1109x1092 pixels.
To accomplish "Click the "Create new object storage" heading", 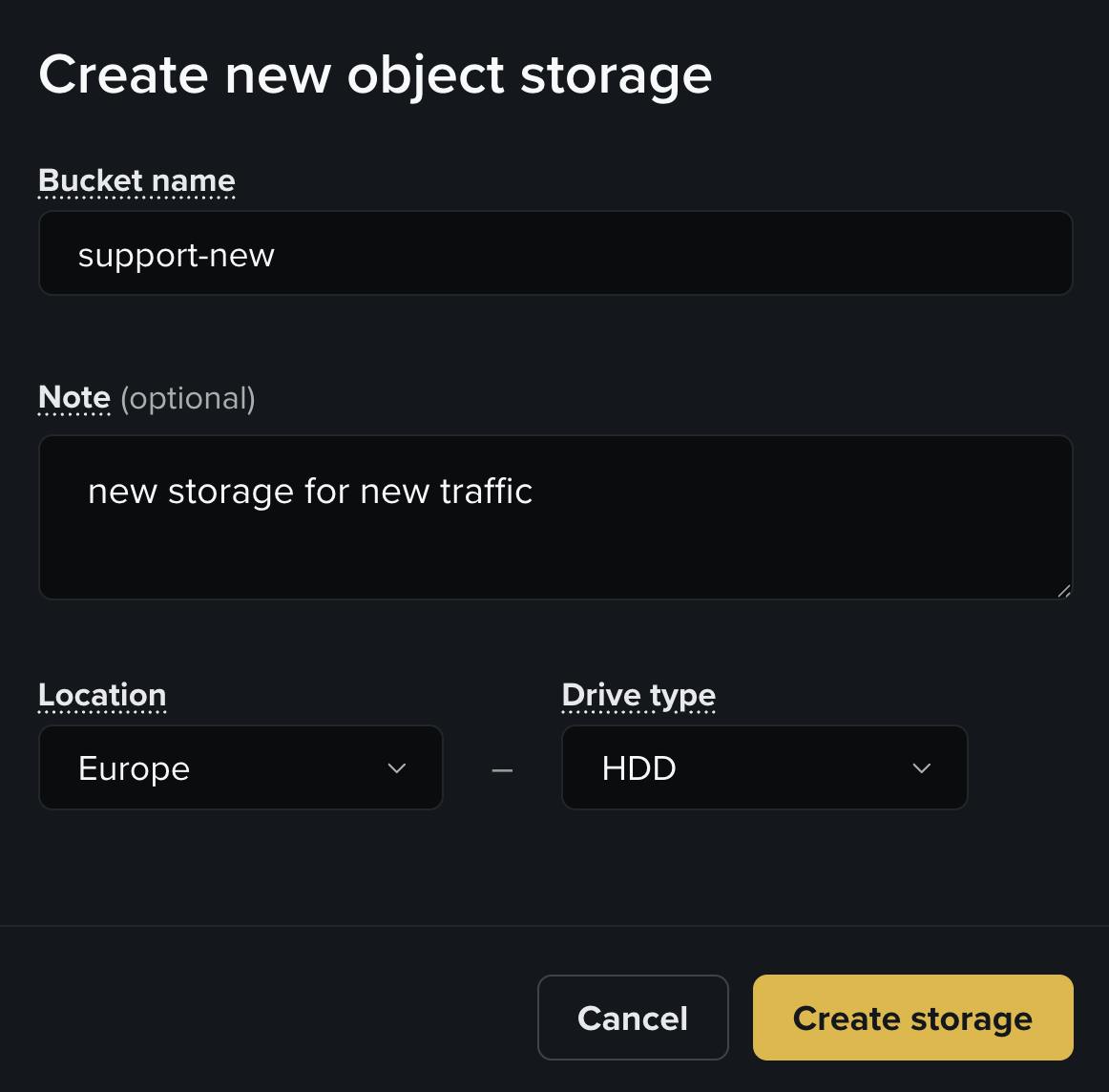I will click(x=375, y=74).
